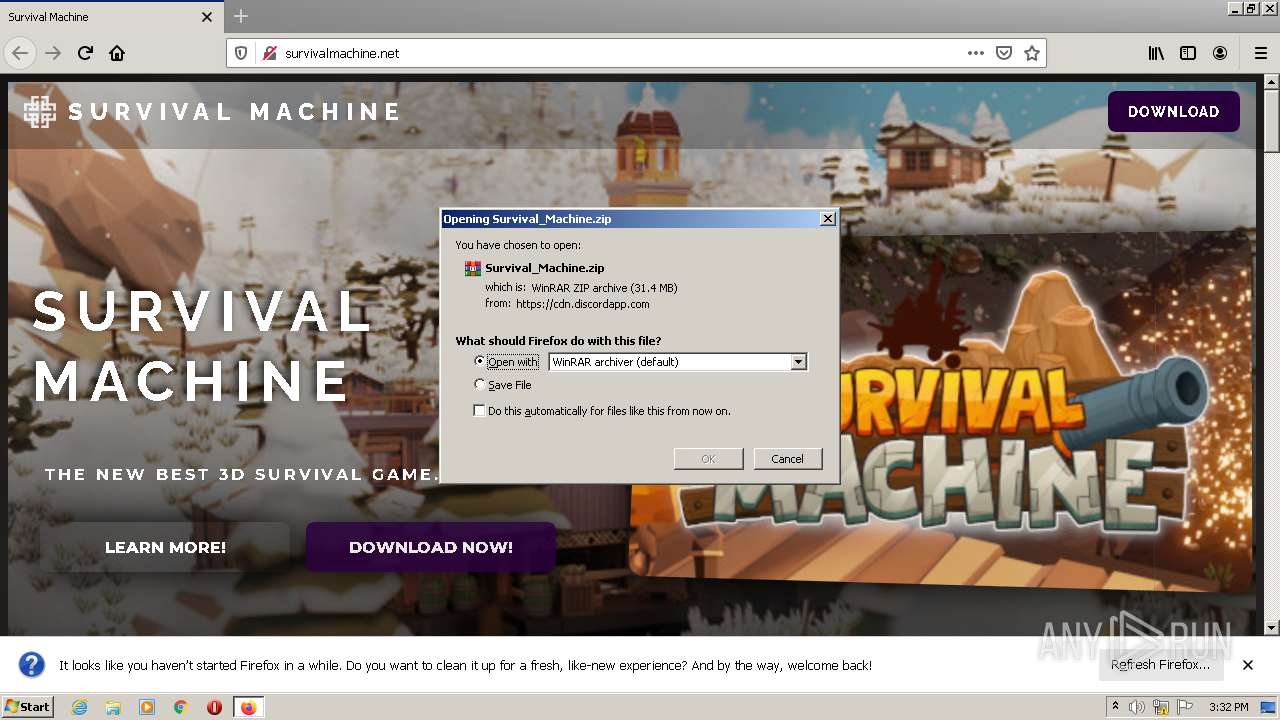Open the page actions three-dot menu
The height and width of the screenshot is (720, 1280).
tap(976, 53)
